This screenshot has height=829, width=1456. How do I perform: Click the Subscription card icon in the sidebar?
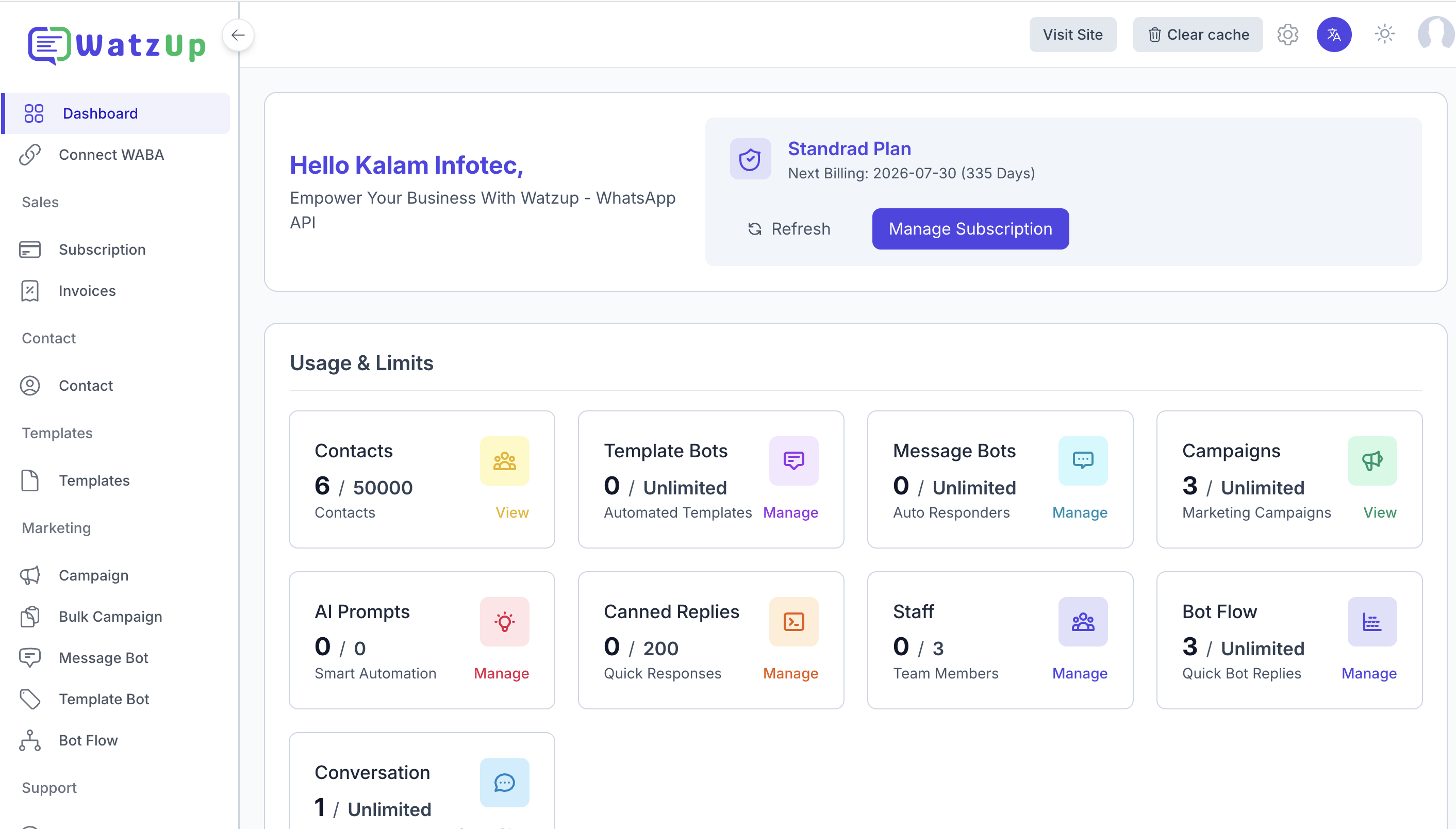tap(29, 250)
